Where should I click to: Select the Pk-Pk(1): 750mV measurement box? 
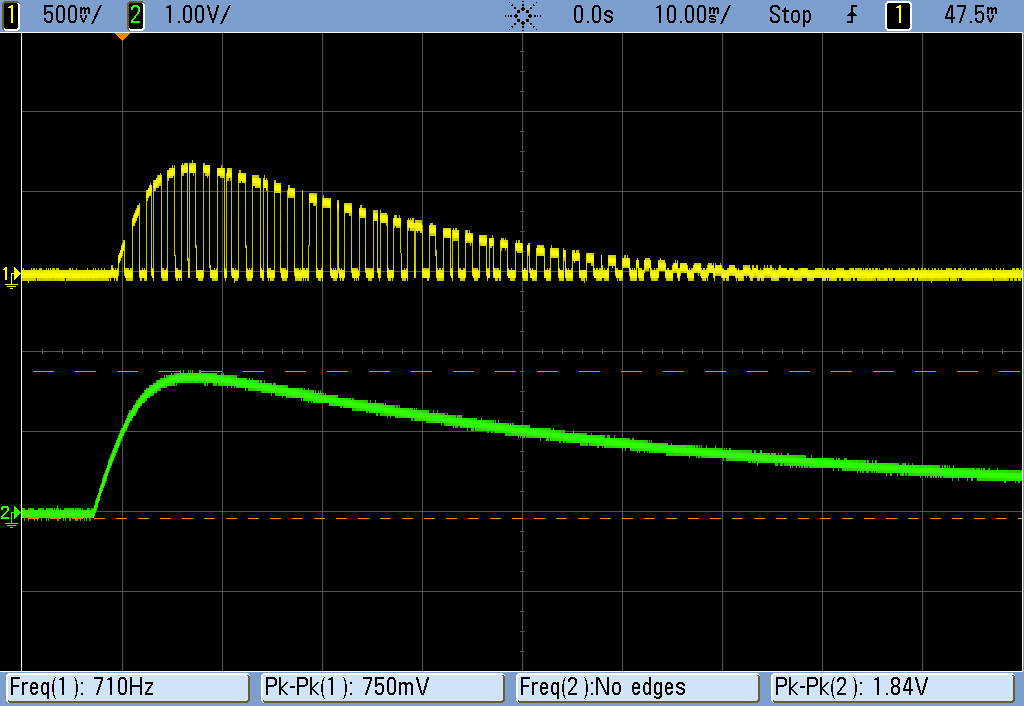(x=382, y=687)
